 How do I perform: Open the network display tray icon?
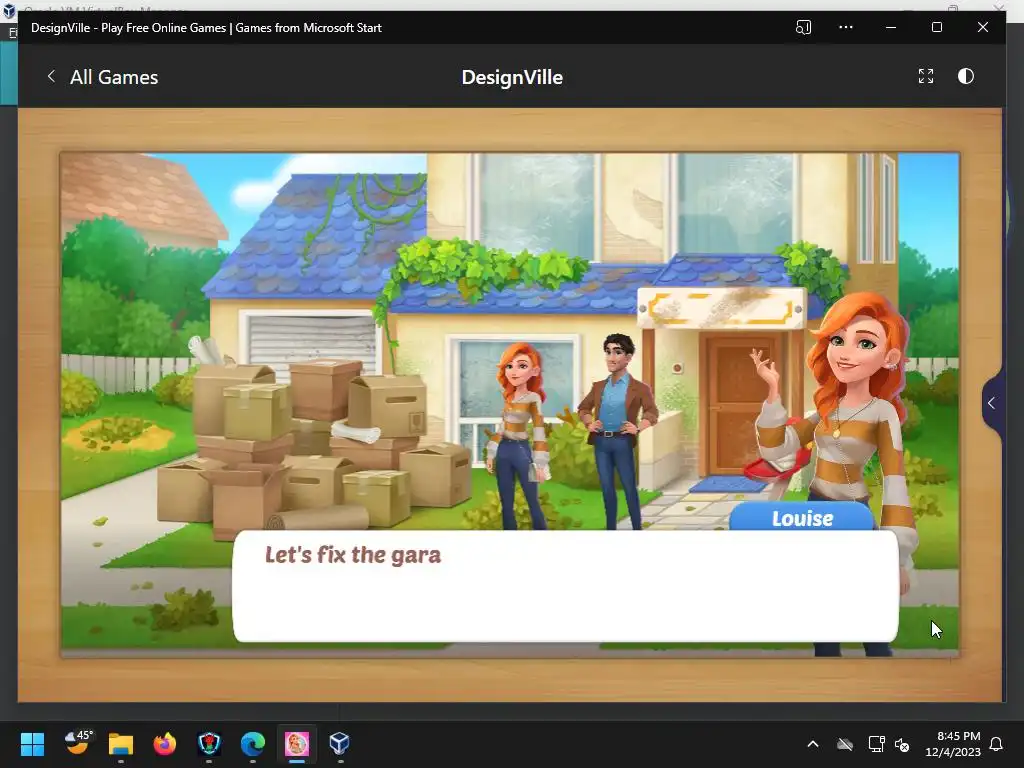pos(876,744)
